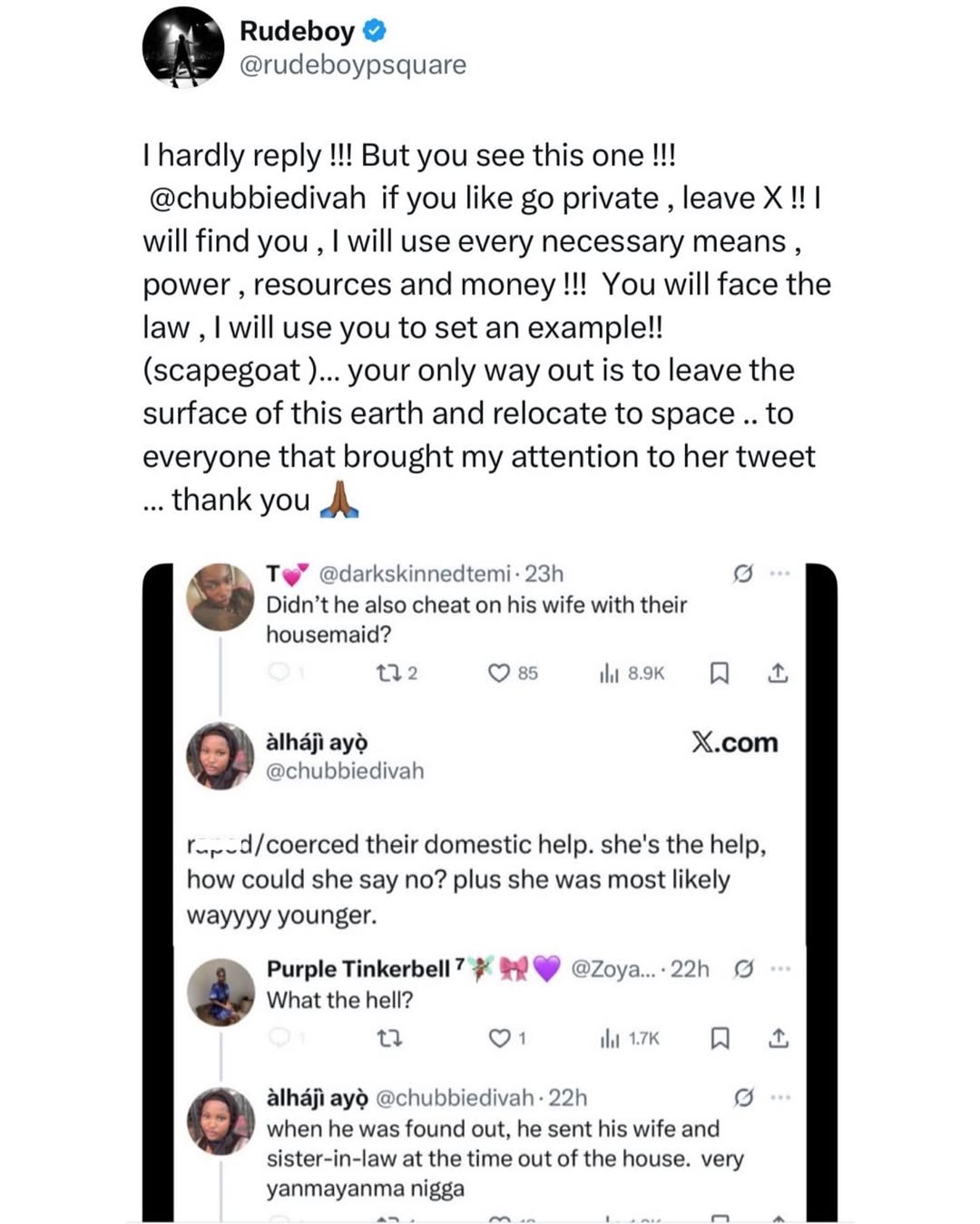Open àlhájì ayò's avatar on main tweet

[x=220, y=756]
